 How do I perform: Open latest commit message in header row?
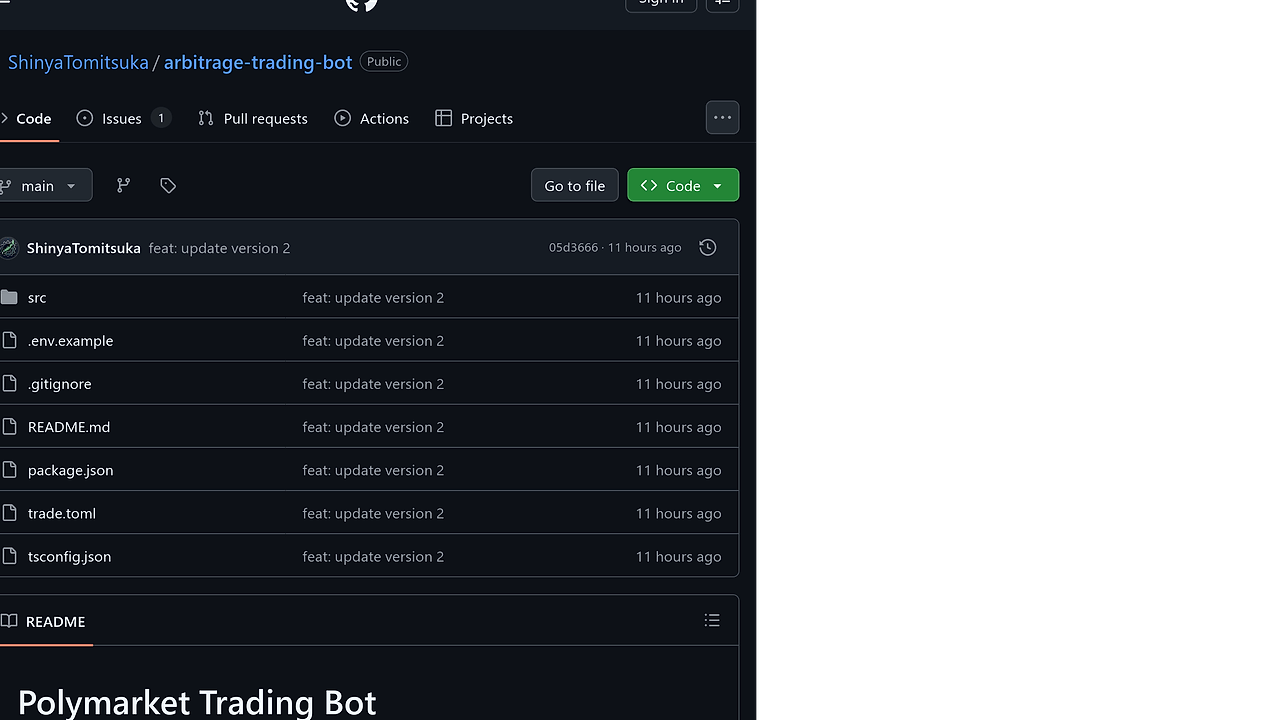pos(219,248)
